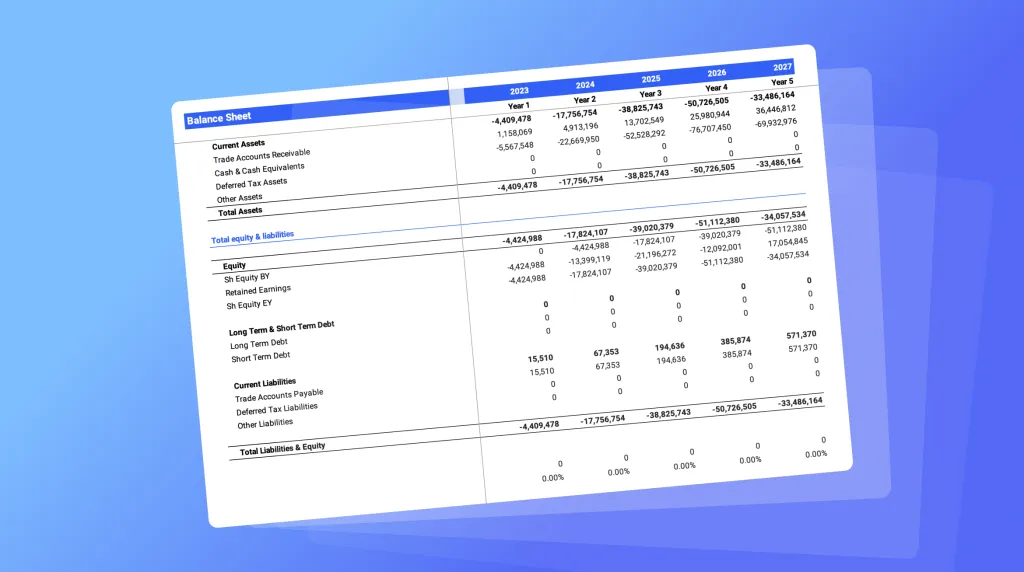
Task: Select the cell with value 36,446,812
Action: point(775,109)
